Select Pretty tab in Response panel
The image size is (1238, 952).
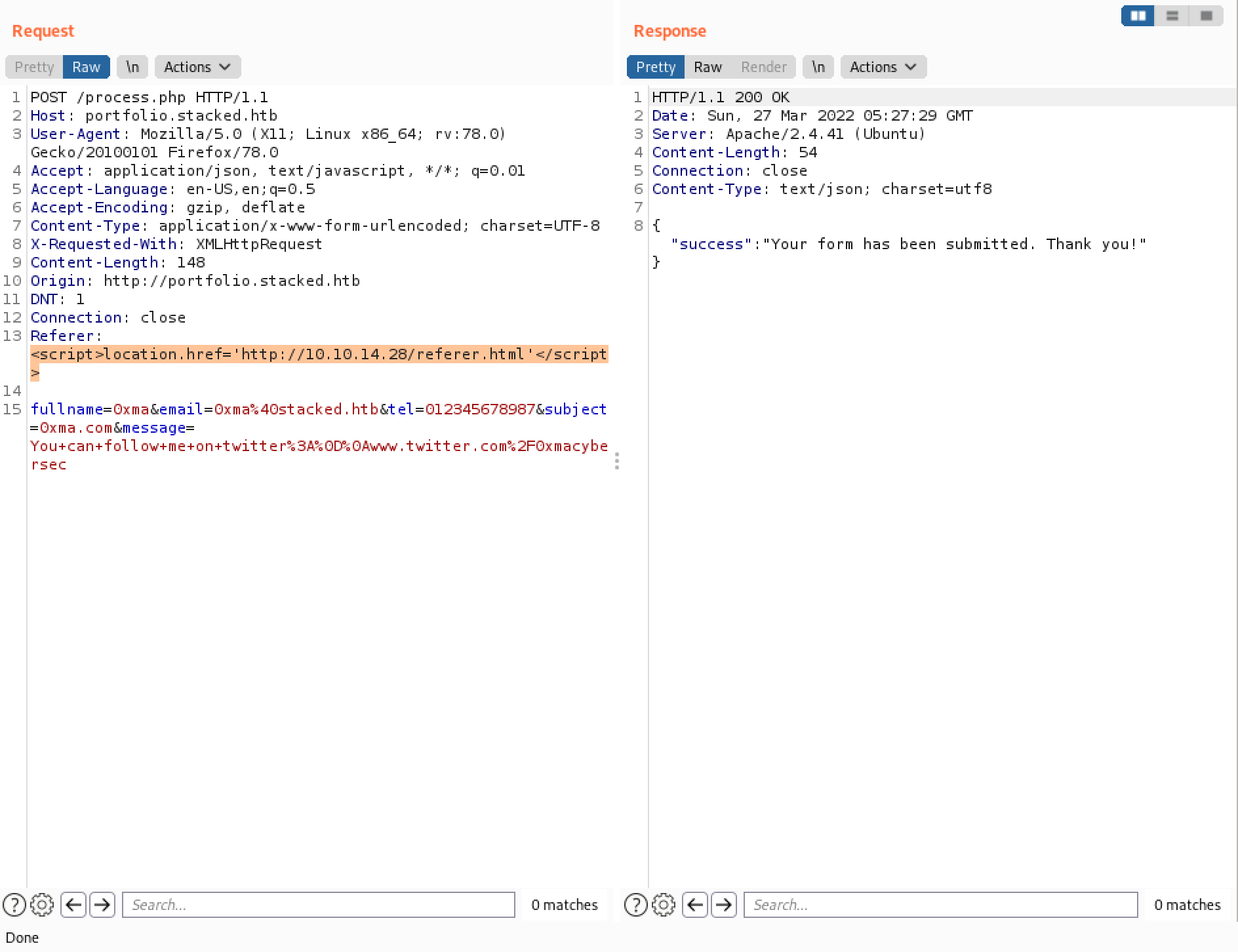(656, 67)
